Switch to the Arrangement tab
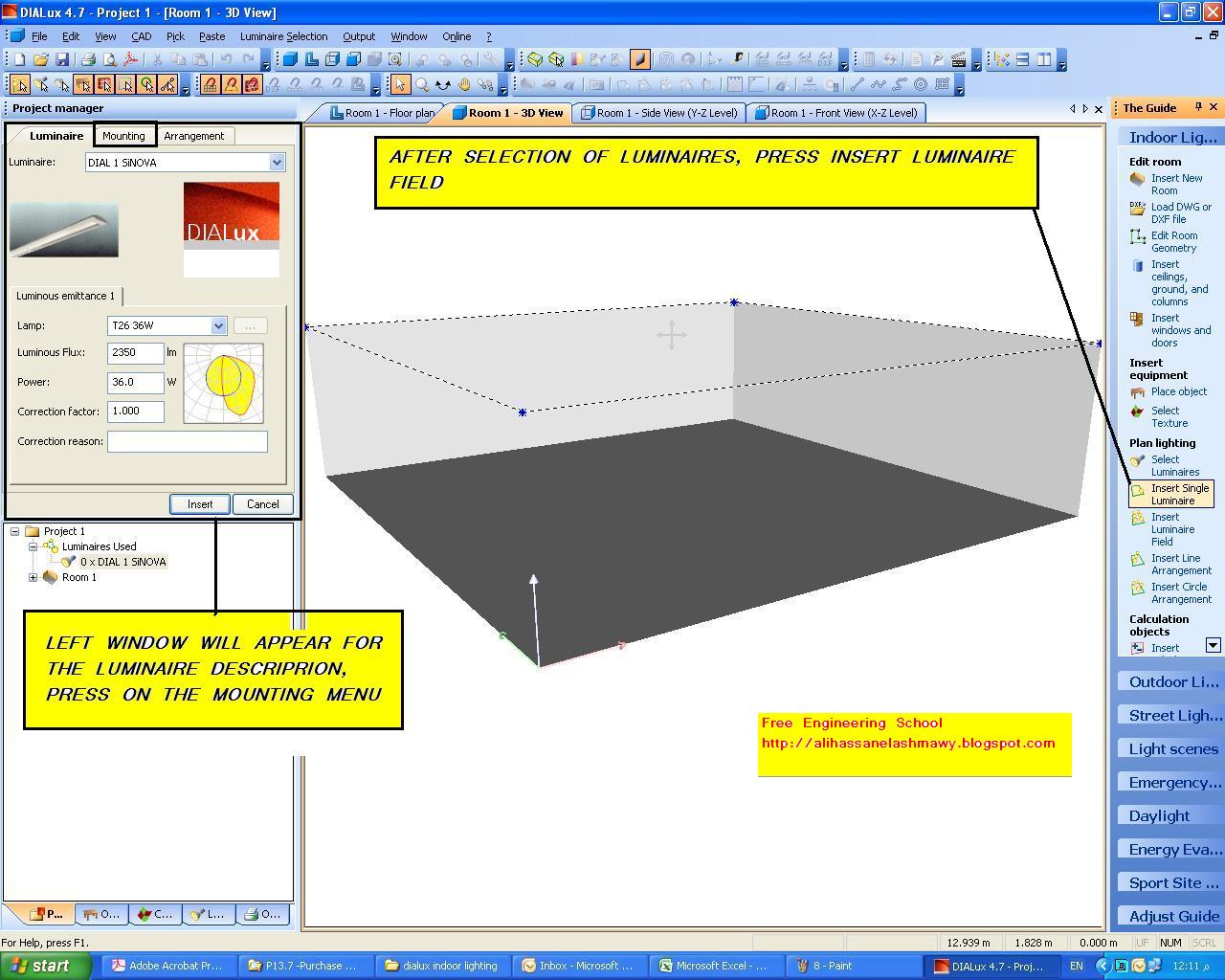 [194, 136]
